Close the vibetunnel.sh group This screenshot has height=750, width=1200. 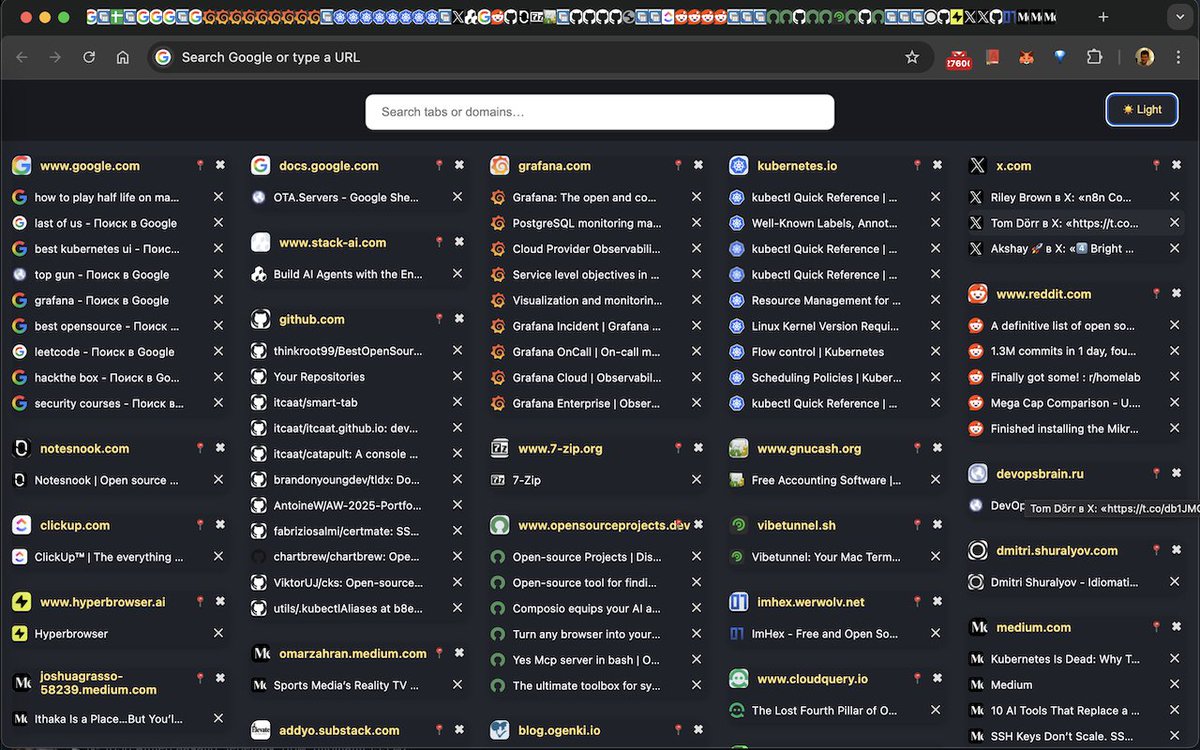pos(937,525)
